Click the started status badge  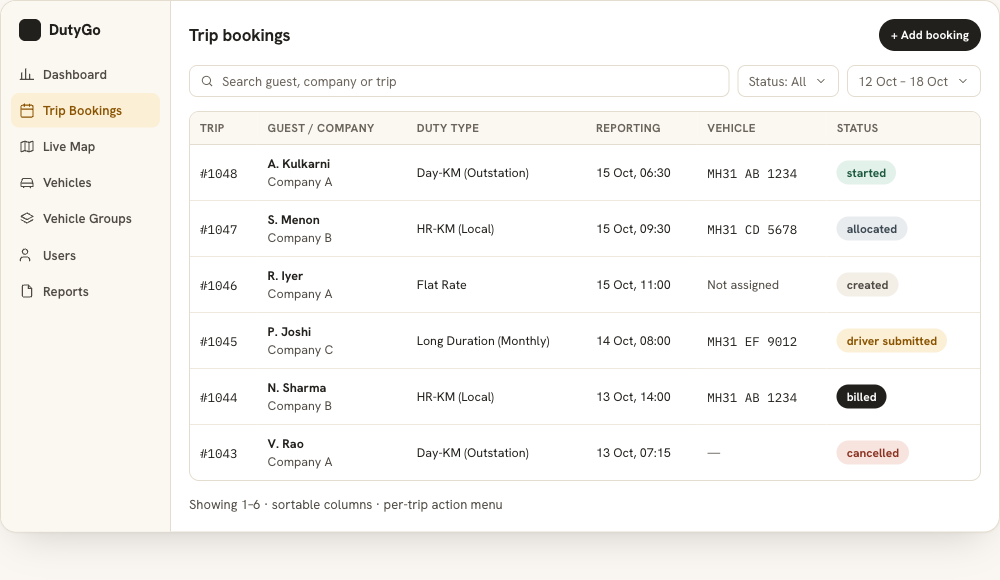coord(866,173)
